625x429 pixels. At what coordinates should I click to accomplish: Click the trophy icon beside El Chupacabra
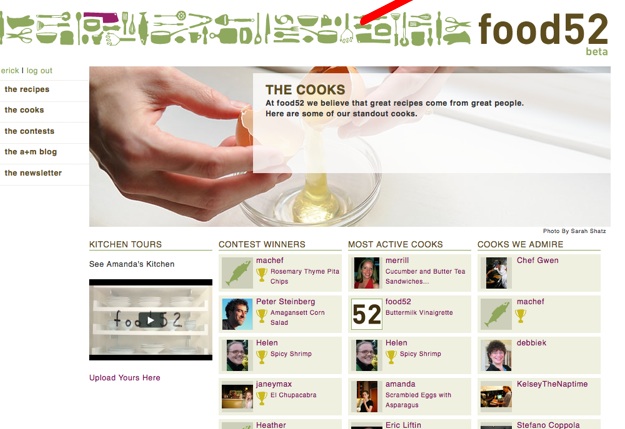click(261, 398)
